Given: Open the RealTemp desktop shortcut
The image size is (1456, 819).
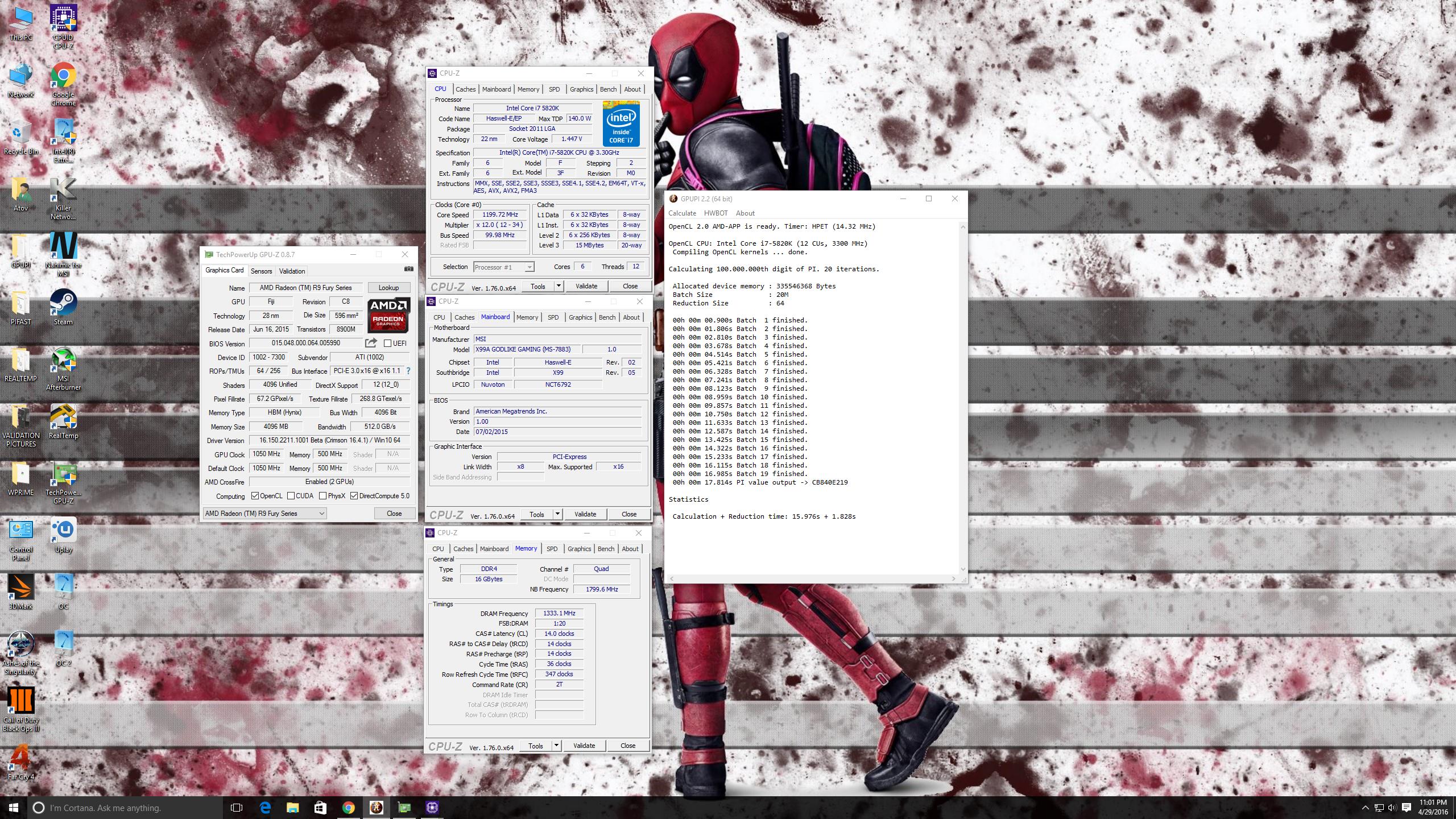Looking at the screenshot, I should click(x=63, y=421).
